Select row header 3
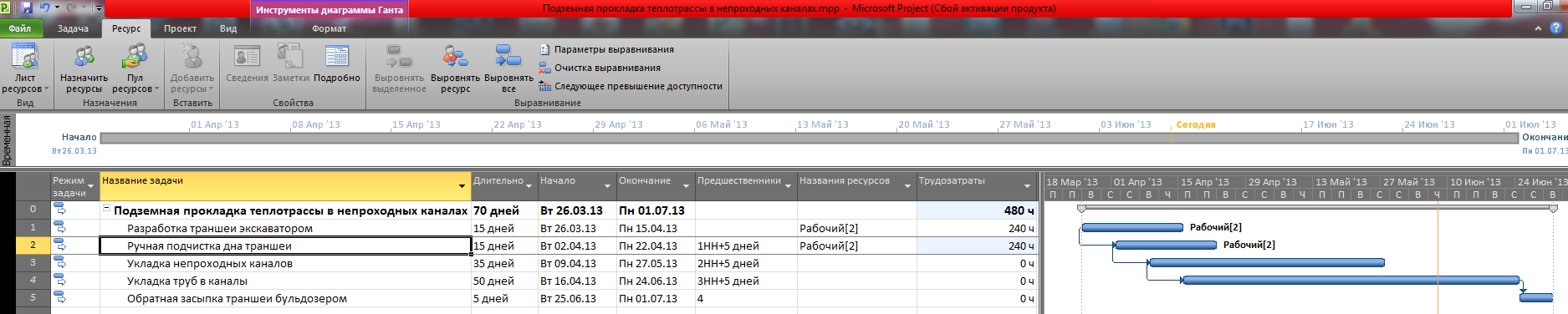This screenshot has width=1568, height=314. point(33,262)
